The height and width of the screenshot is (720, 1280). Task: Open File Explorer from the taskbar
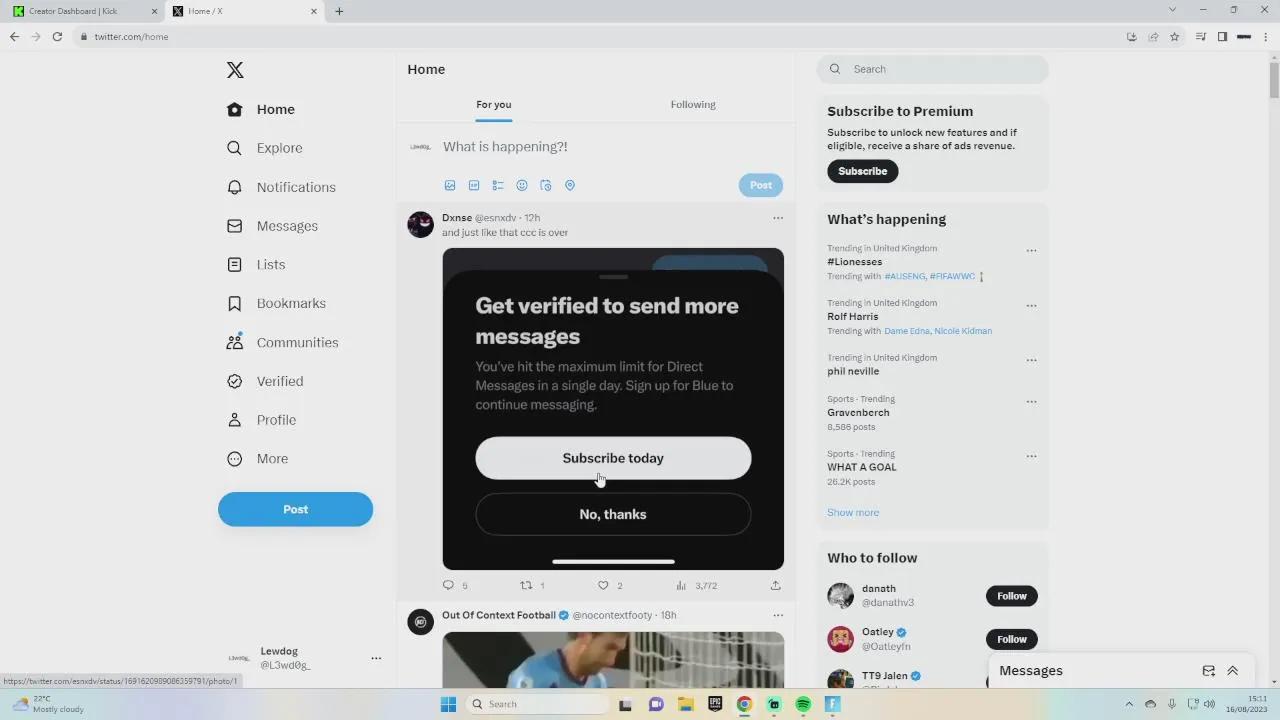(686, 704)
